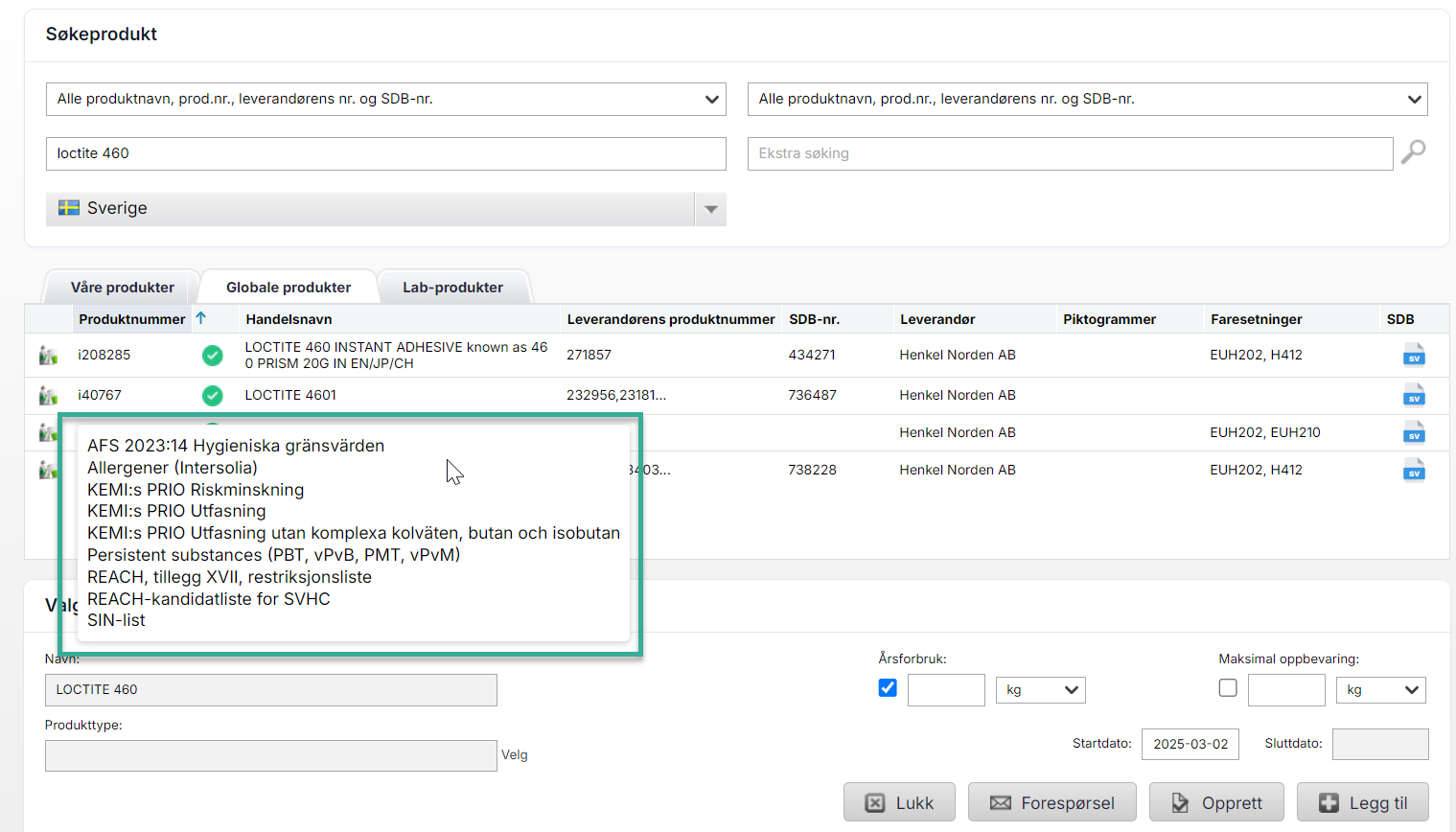Click Faresetninger EUH202, EUH210
Screen dimensions: 1456x832
point(1265,432)
